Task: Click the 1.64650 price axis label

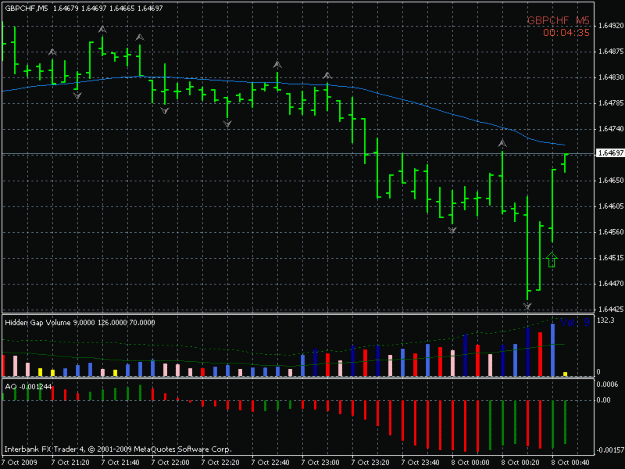Action: pyautogui.click(x=611, y=181)
